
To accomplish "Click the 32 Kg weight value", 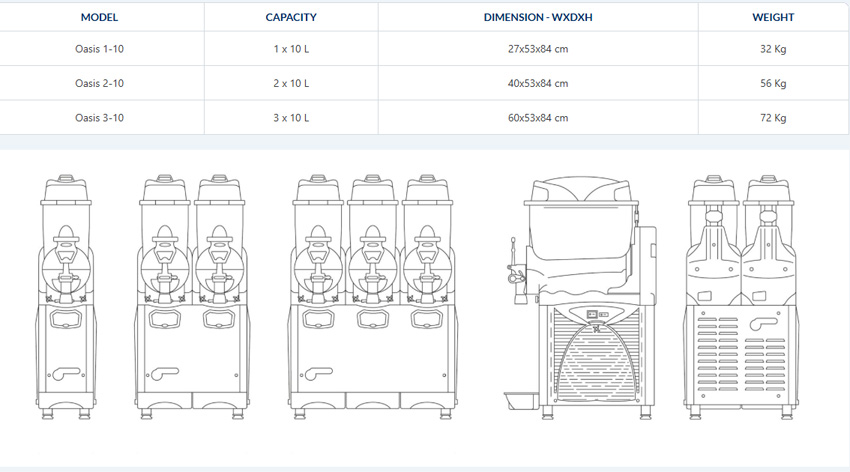I will coord(773,49).
